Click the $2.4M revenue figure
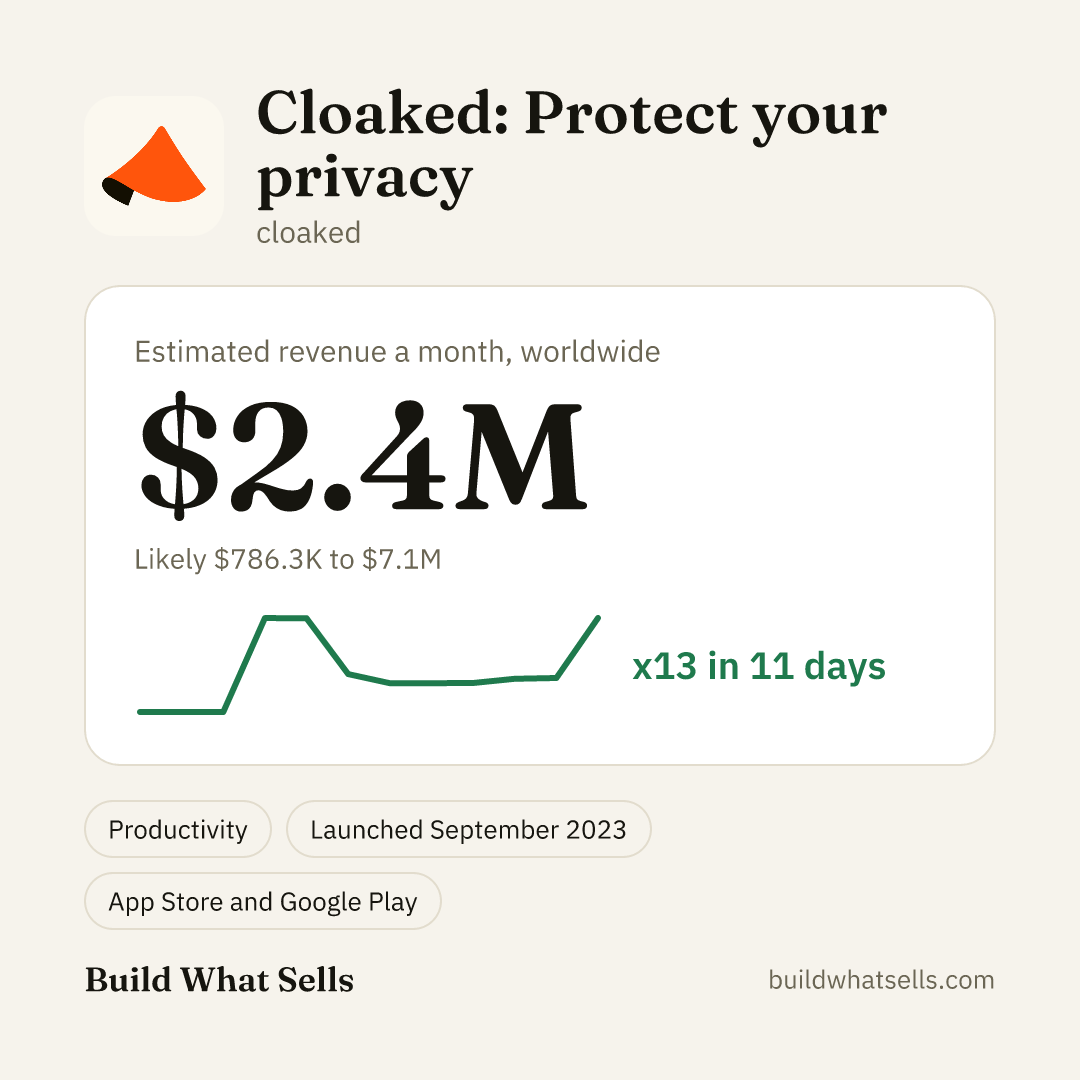 click(363, 456)
